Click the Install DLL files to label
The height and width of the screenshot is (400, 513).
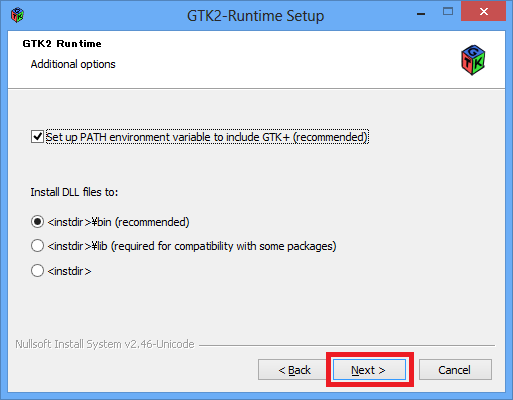click(74, 192)
